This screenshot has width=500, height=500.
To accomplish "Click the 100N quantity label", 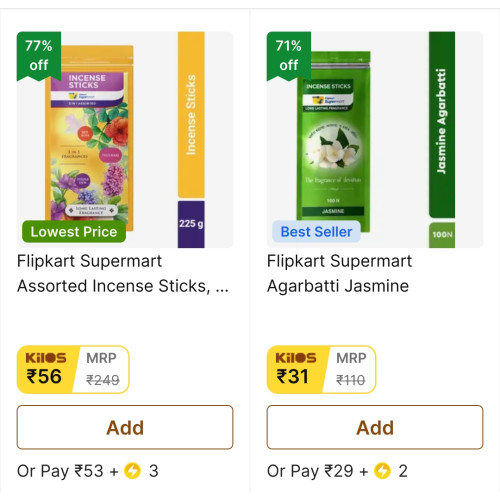I will pos(442,235).
